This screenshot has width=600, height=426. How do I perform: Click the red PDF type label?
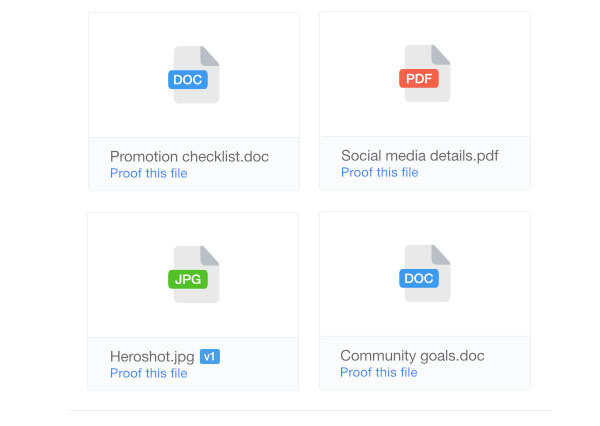tap(419, 78)
